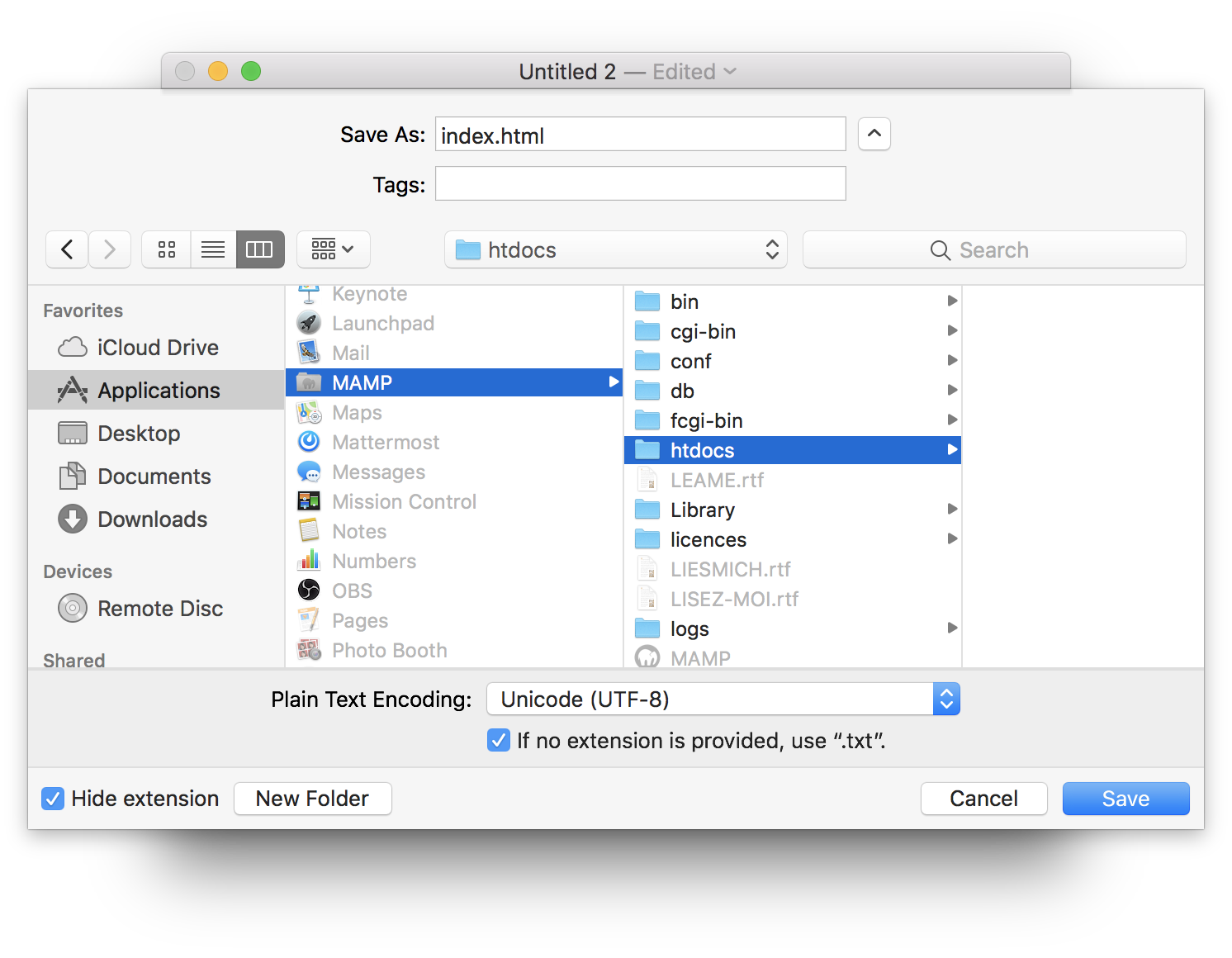The image size is (1232, 958).
Task: Select the logs folder
Action: (x=689, y=629)
